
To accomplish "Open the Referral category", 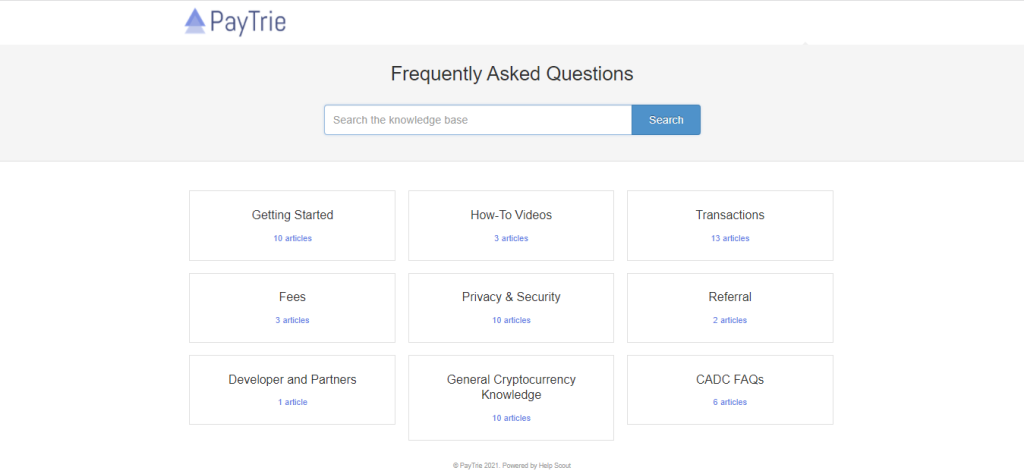I will pos(730,308).
